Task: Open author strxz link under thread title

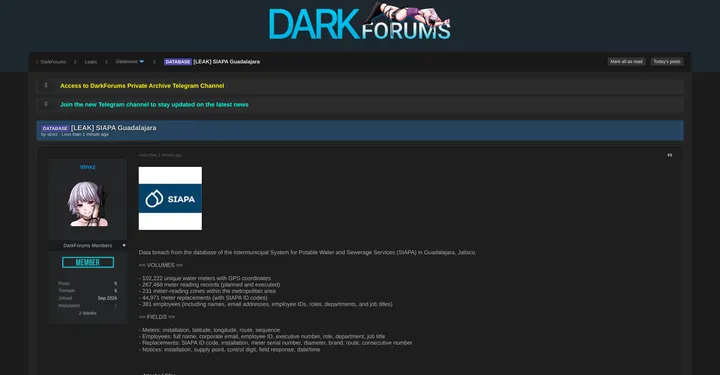Action: (52, 134)
